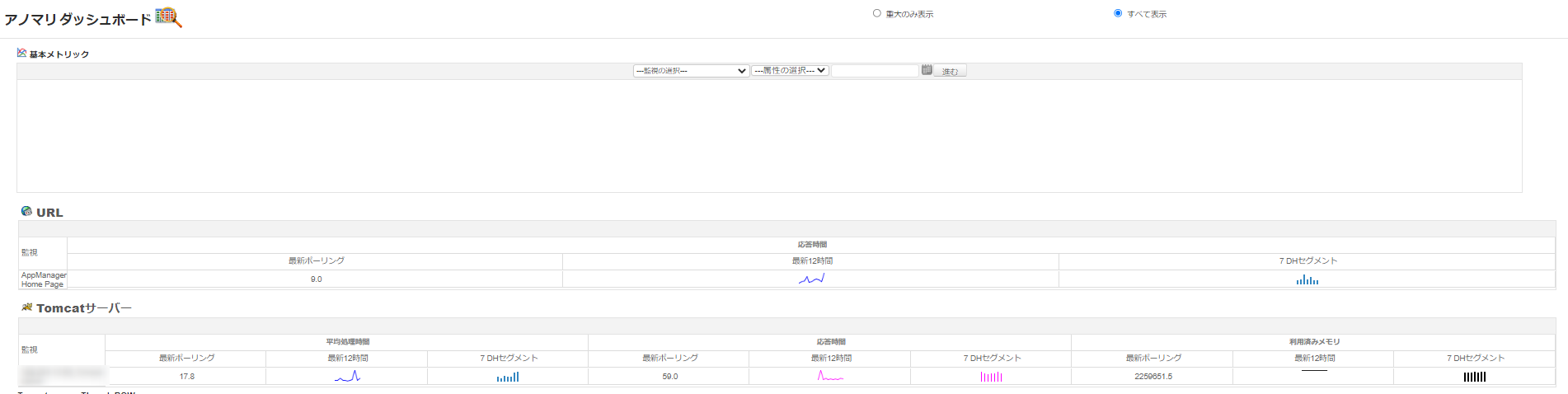The height and width of the screenshot is (394, 1568).
Task: View Tomcat 平均処理時間 12-hour sparkline
Action: coord(347,377)
